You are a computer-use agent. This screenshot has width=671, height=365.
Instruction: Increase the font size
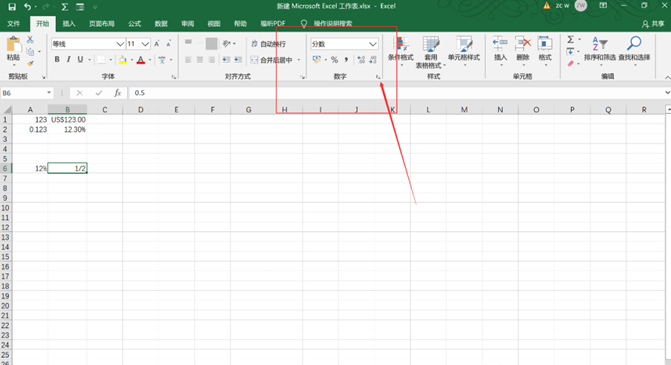point(157,44)
